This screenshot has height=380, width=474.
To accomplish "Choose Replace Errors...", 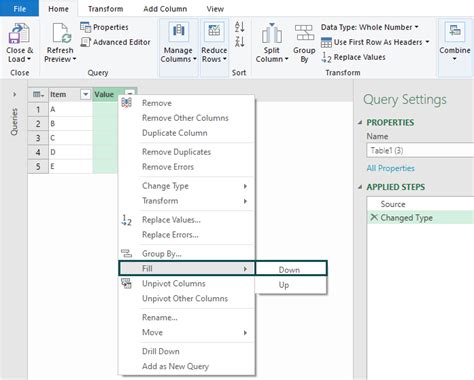I will 170,235.
